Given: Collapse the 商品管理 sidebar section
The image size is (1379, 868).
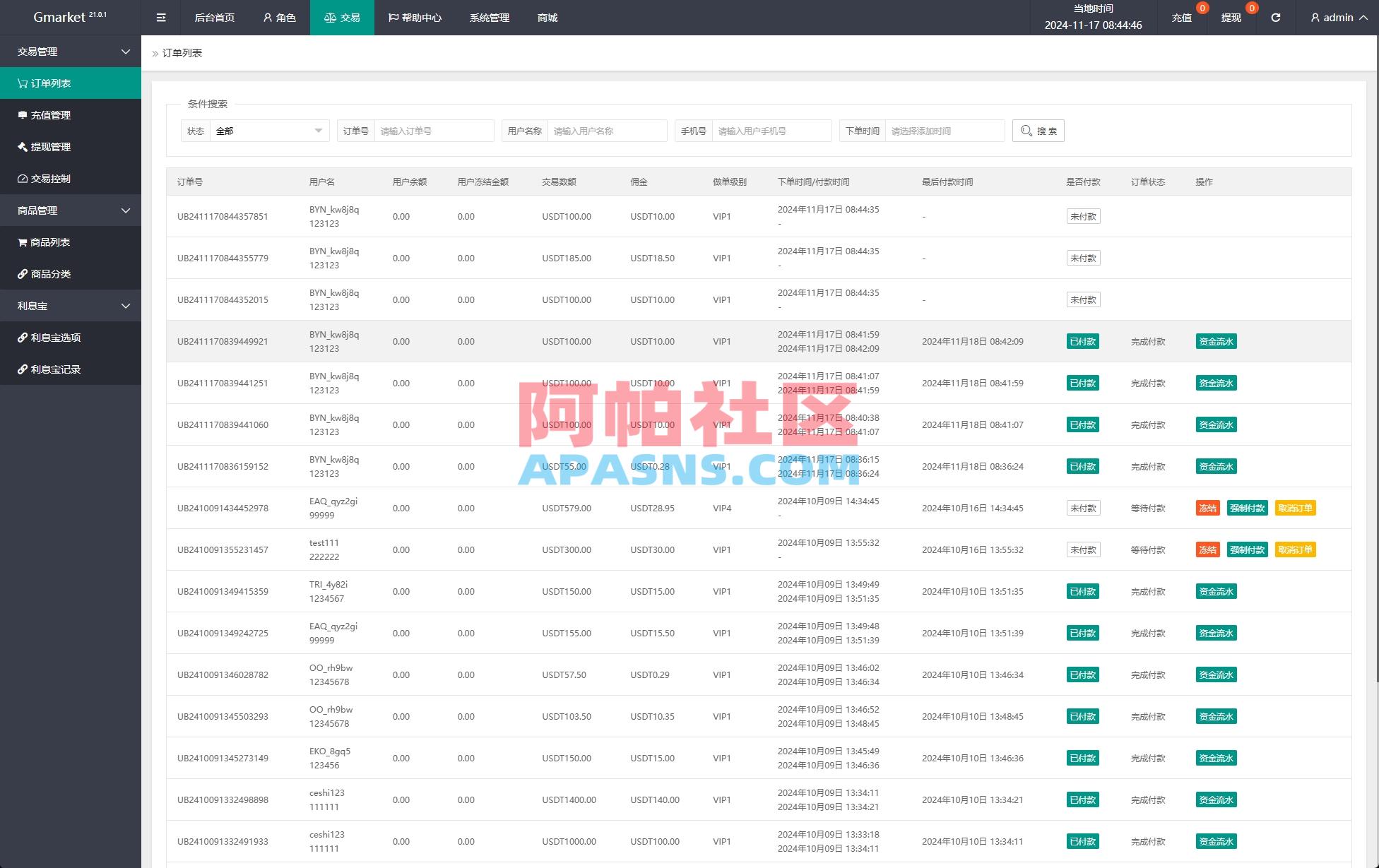Looking at the screenshot, I should [70, 210].
